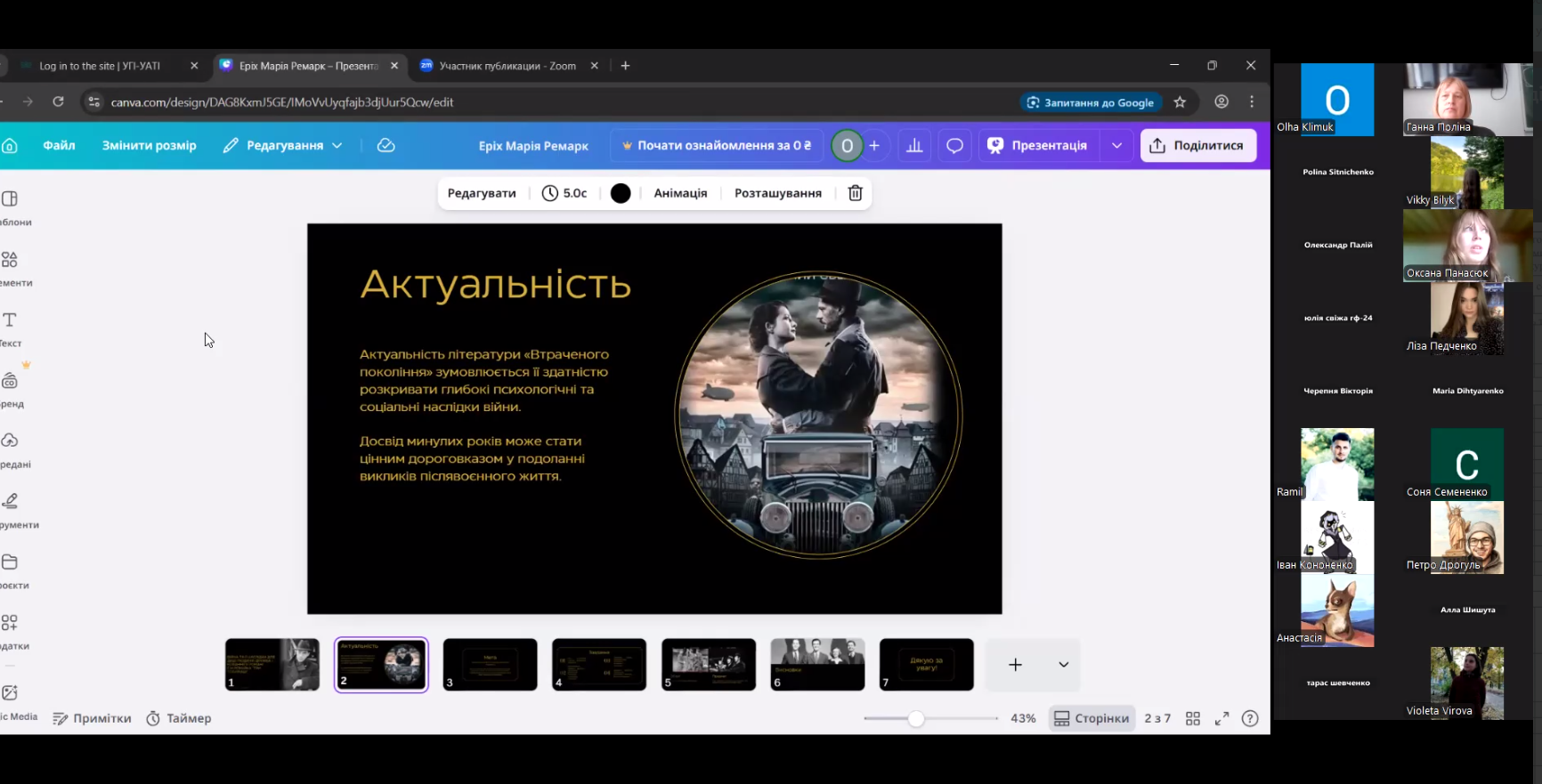1542x784 pixels.
Task: Click the Canva home icon
Action: point(10,146)
